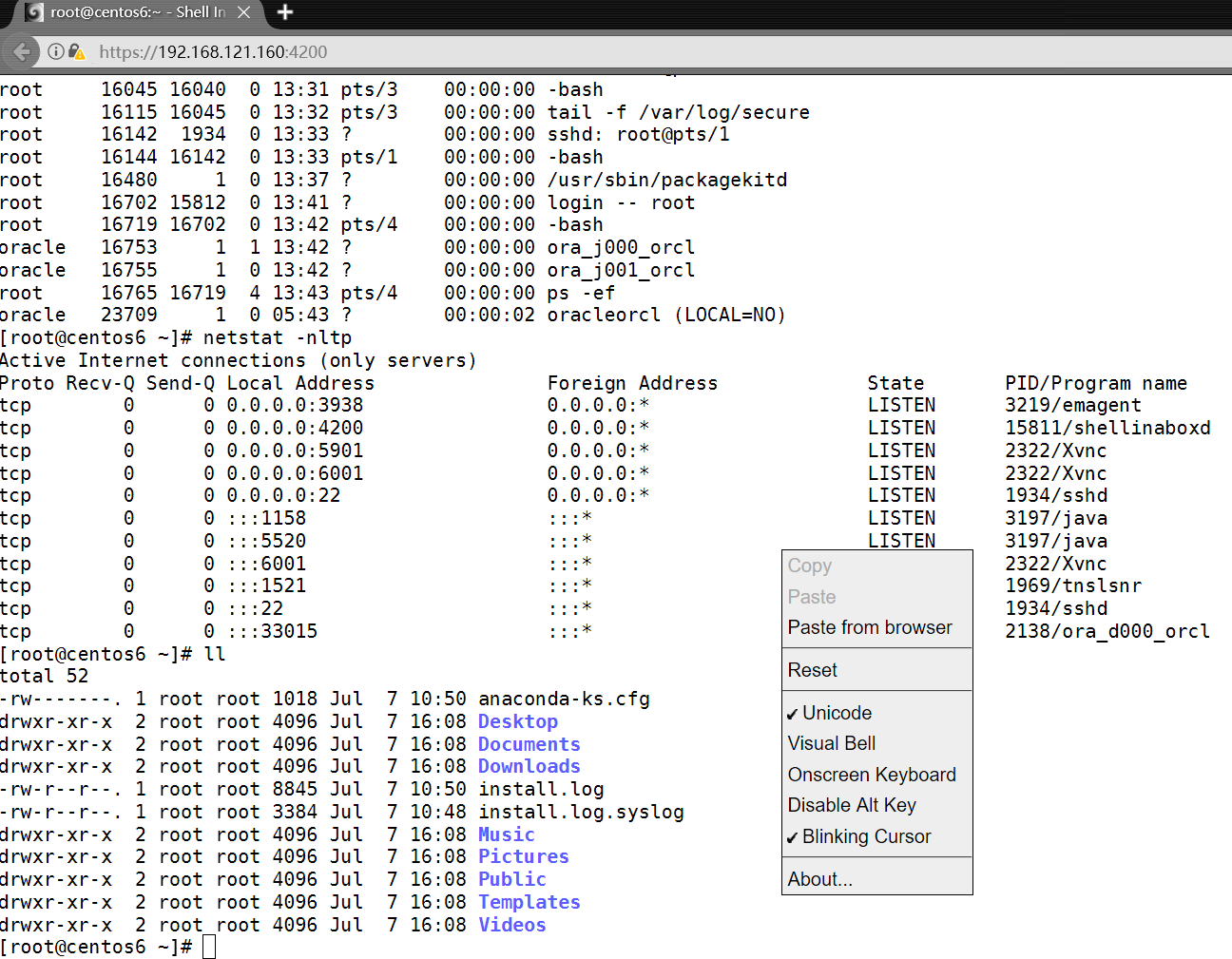Select Disable Alt Key menu entry
The width and height of the screenshot is (1232, 959).
click(852, 805)
